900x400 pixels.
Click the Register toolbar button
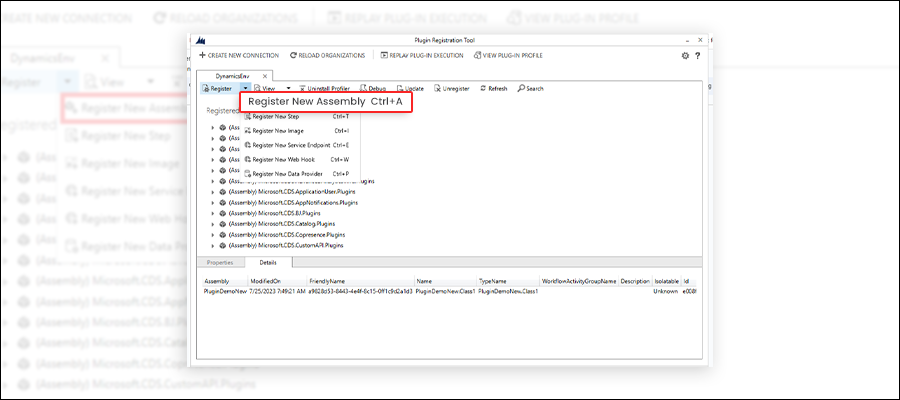pyautogui.click(x=217, y=88)
